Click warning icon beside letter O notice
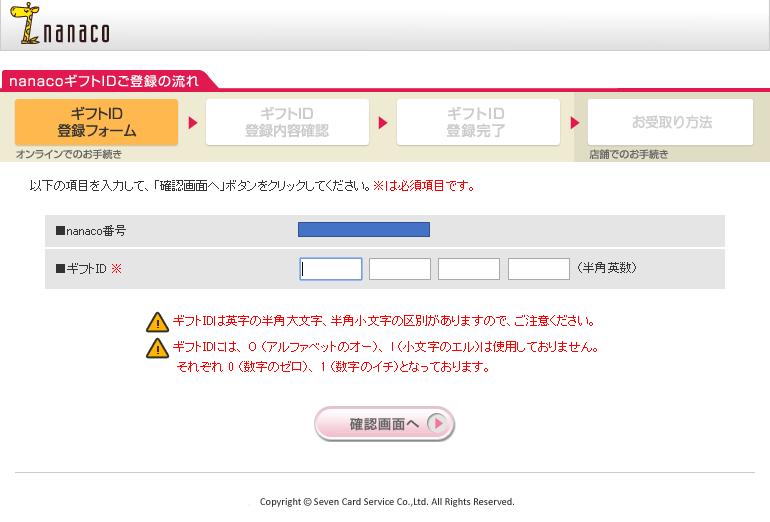The width and height of the screenshot is (770, 522). [x=157, y=348]
